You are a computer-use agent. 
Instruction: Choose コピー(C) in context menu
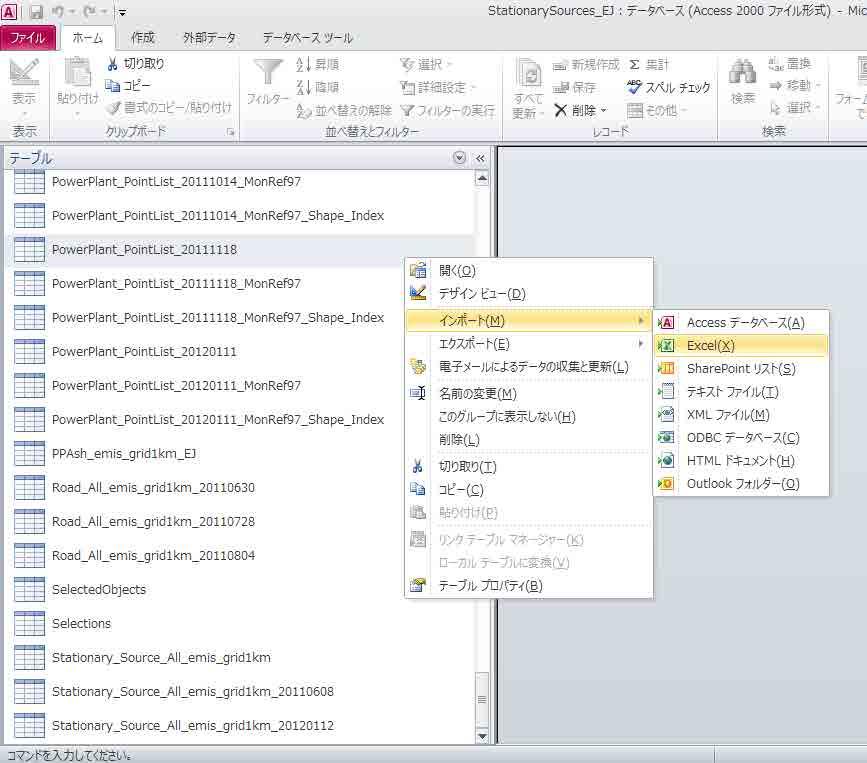pyautogui.click(x=529, y=490)
